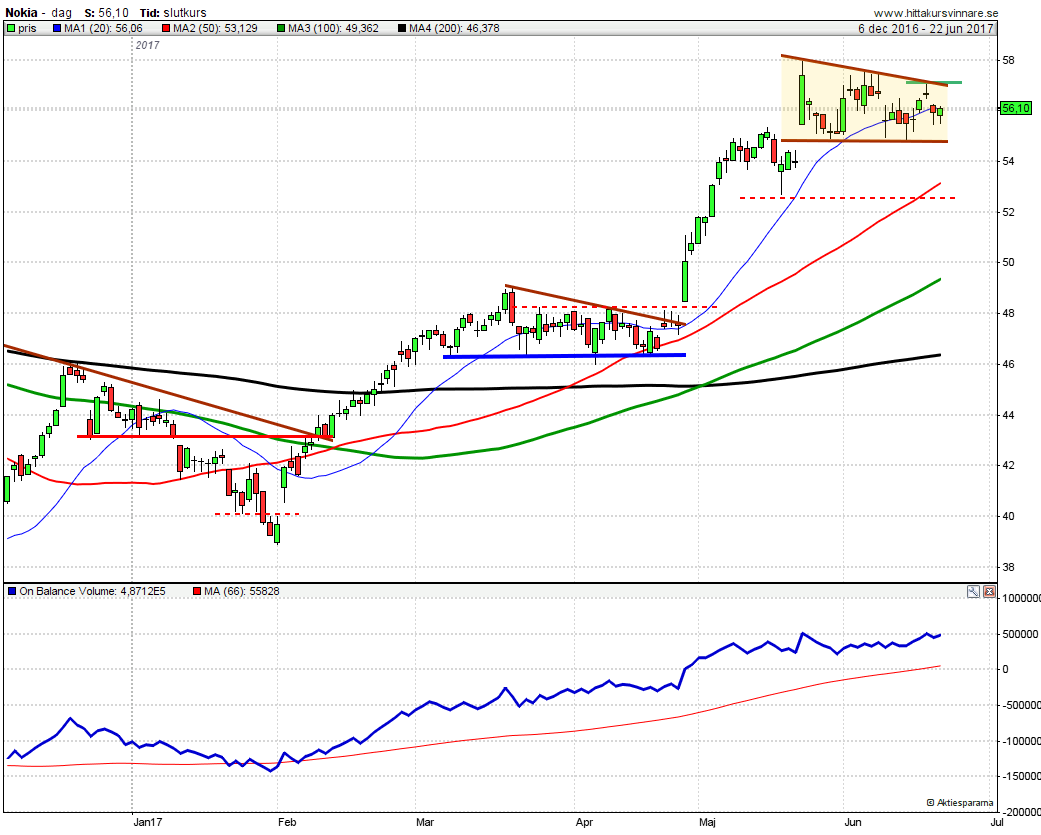Screen dimensions: 1041x835
Task: Click the green MA3 (100) legend swatch
Action: 281,29
